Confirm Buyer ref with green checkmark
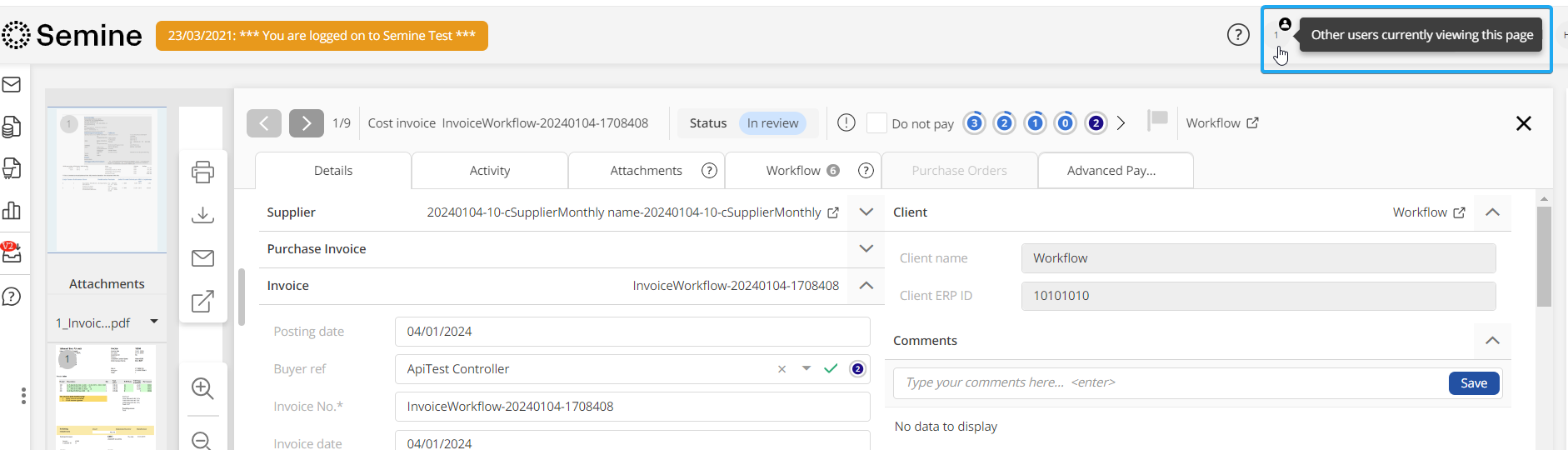 tap(831, 368)
